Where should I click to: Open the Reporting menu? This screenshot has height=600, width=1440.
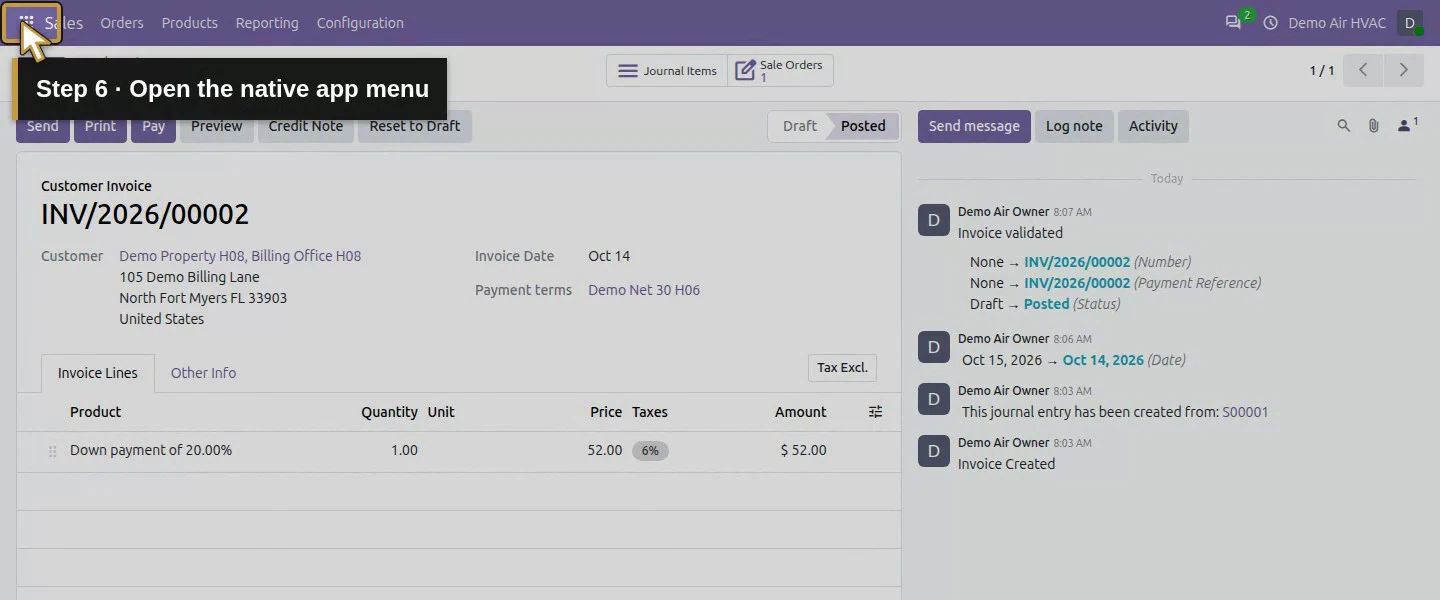tap(267, 23)
